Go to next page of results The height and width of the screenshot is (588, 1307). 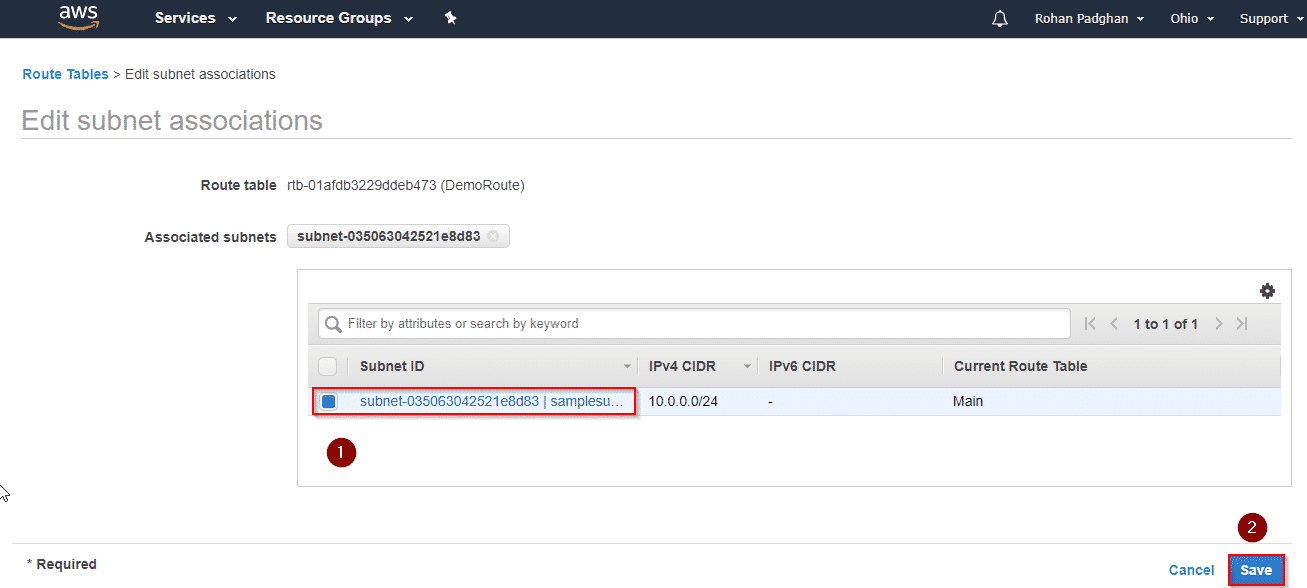[x=1218, y=324]
